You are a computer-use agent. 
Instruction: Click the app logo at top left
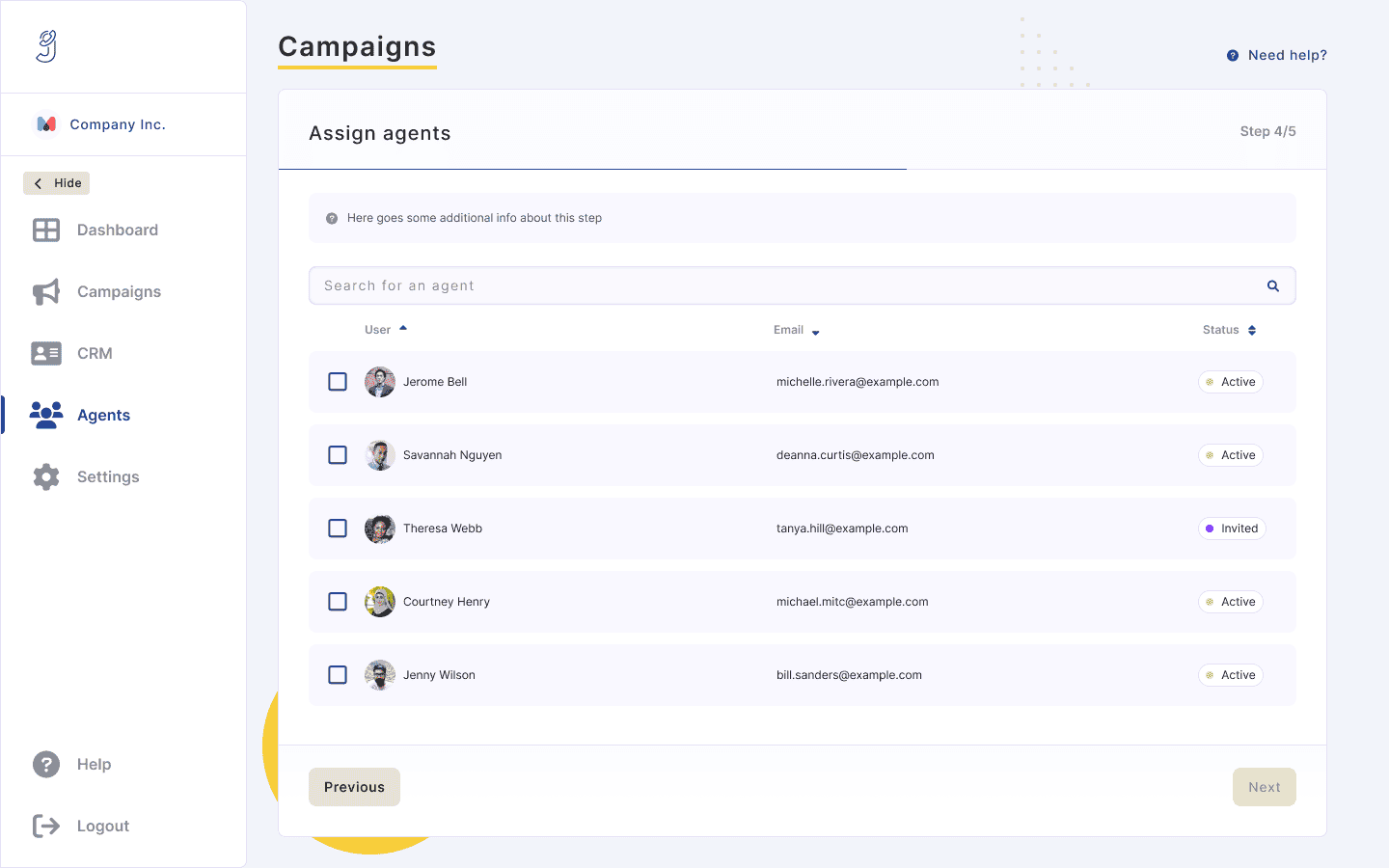tap(45, 45)
